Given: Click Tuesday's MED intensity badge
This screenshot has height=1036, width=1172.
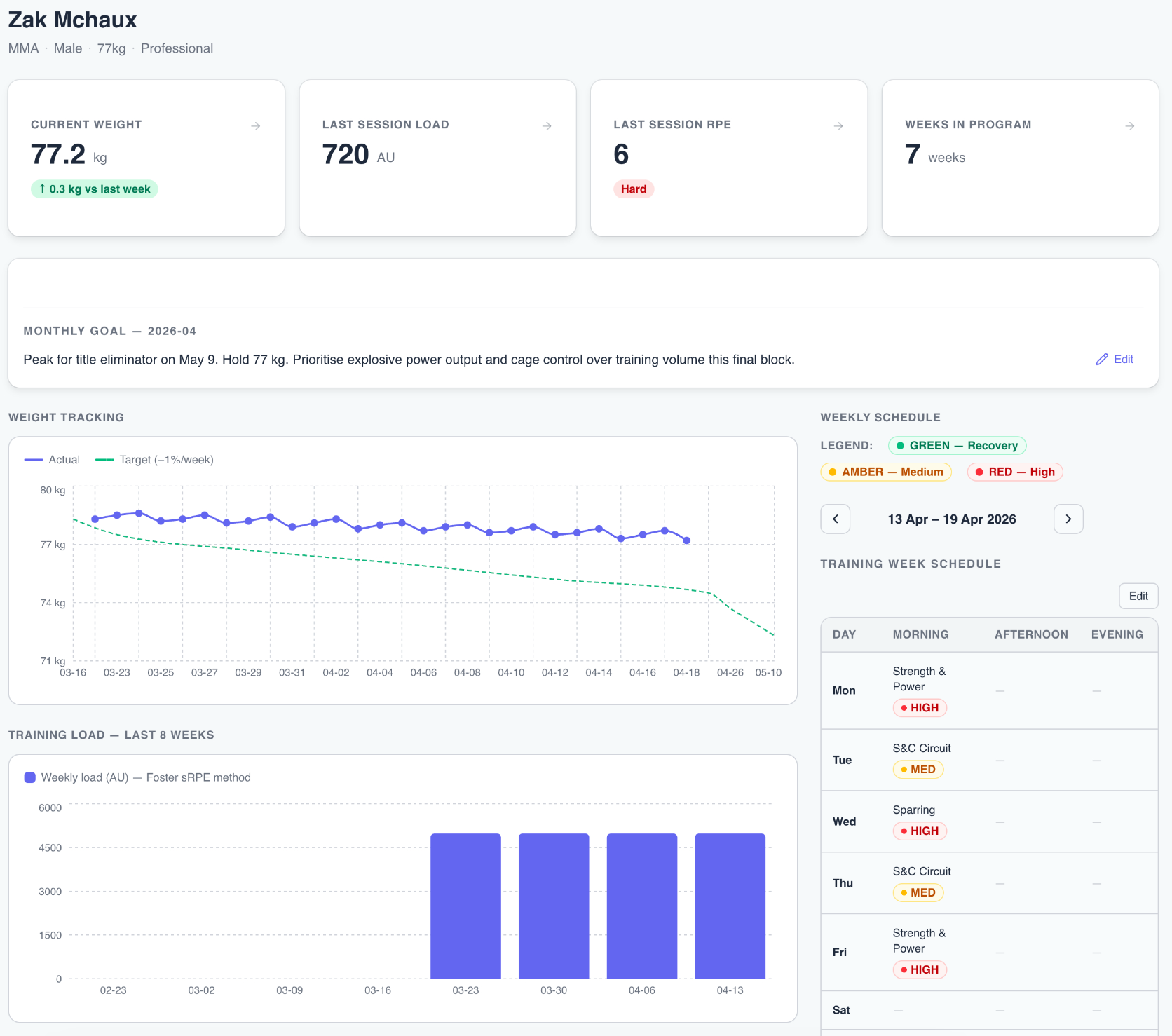Looking at the screenshot, I should tap(918, 770).
